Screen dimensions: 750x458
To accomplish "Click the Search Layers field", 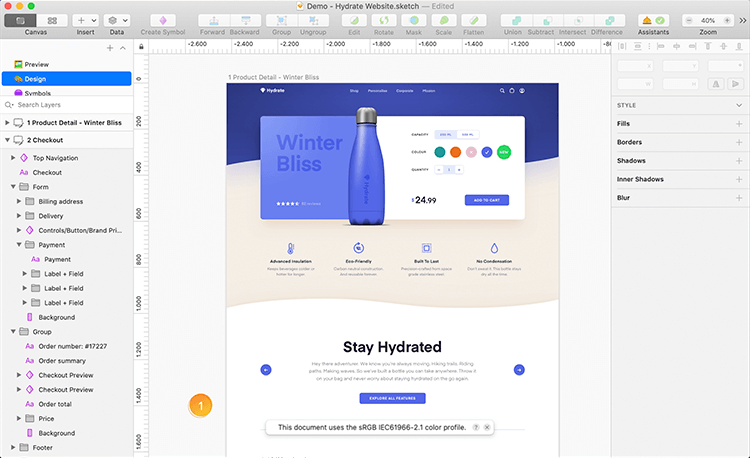I will pos(67,105).
